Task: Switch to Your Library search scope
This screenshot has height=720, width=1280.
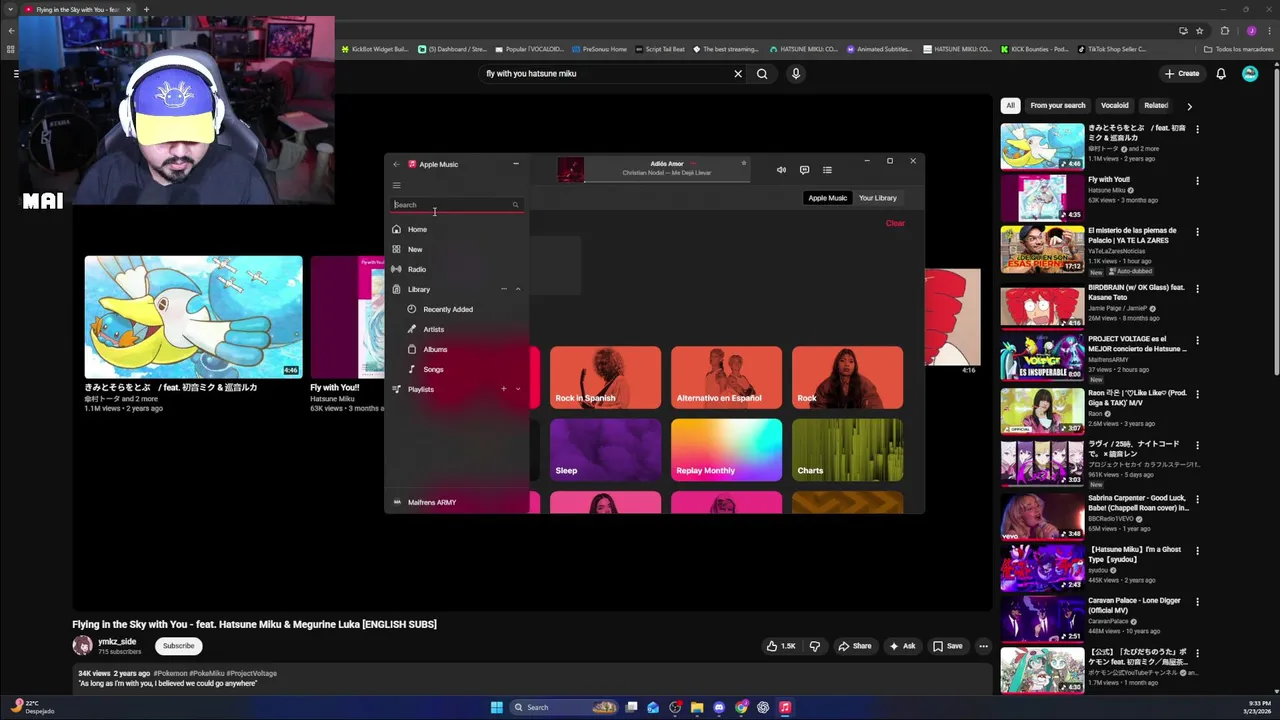Action: click(877, 198)
